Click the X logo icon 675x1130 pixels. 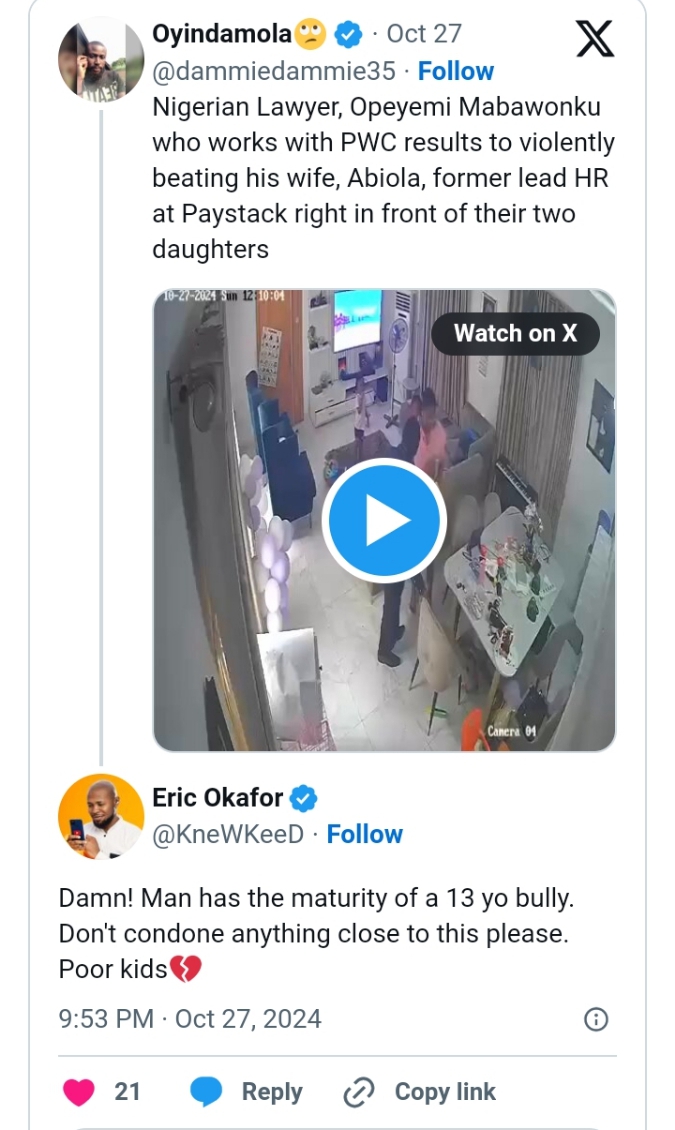coord(595,39)
